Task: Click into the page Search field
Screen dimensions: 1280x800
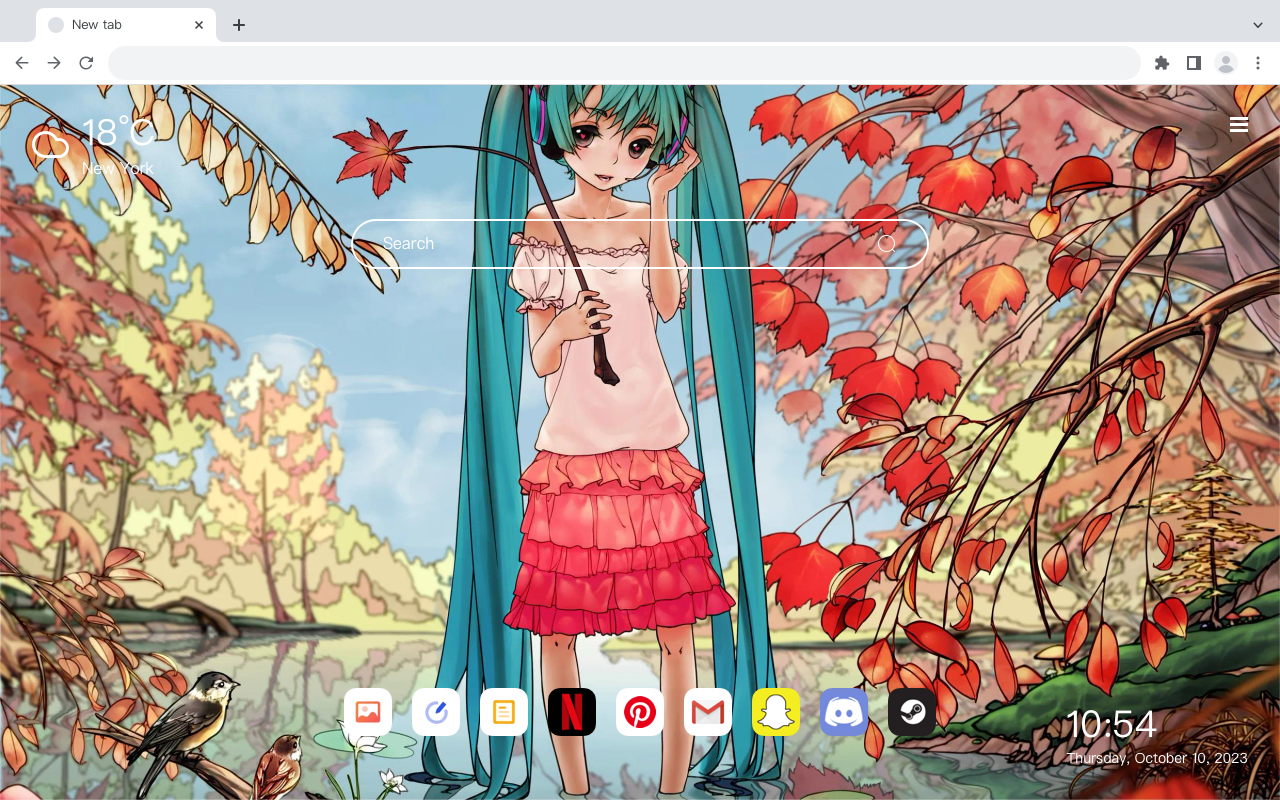Action: point(640,244)
